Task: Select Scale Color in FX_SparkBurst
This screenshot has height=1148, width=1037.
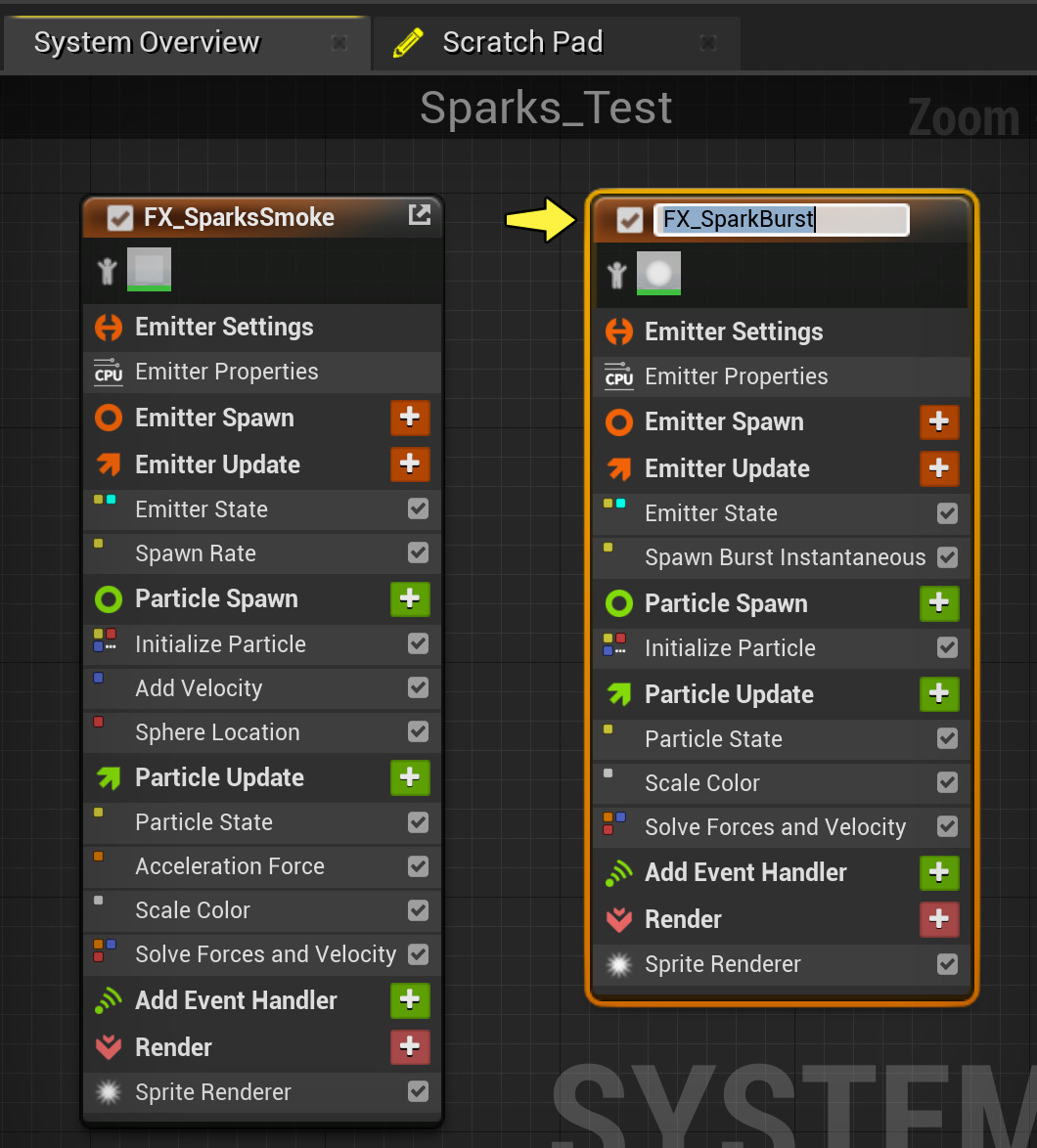Action: pyautogui.click(x=701, y=783)
